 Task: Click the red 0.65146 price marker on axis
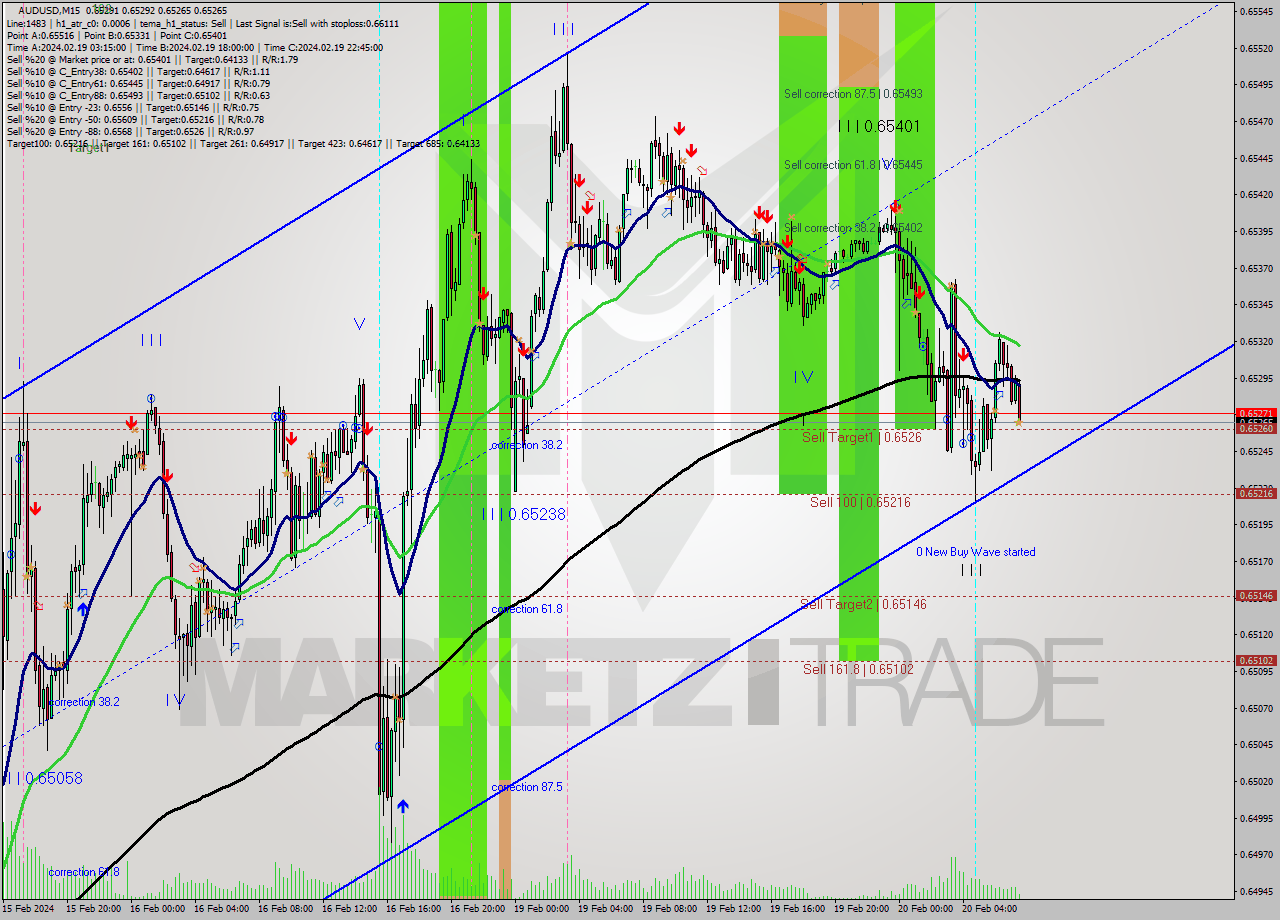coord(1255,595)
